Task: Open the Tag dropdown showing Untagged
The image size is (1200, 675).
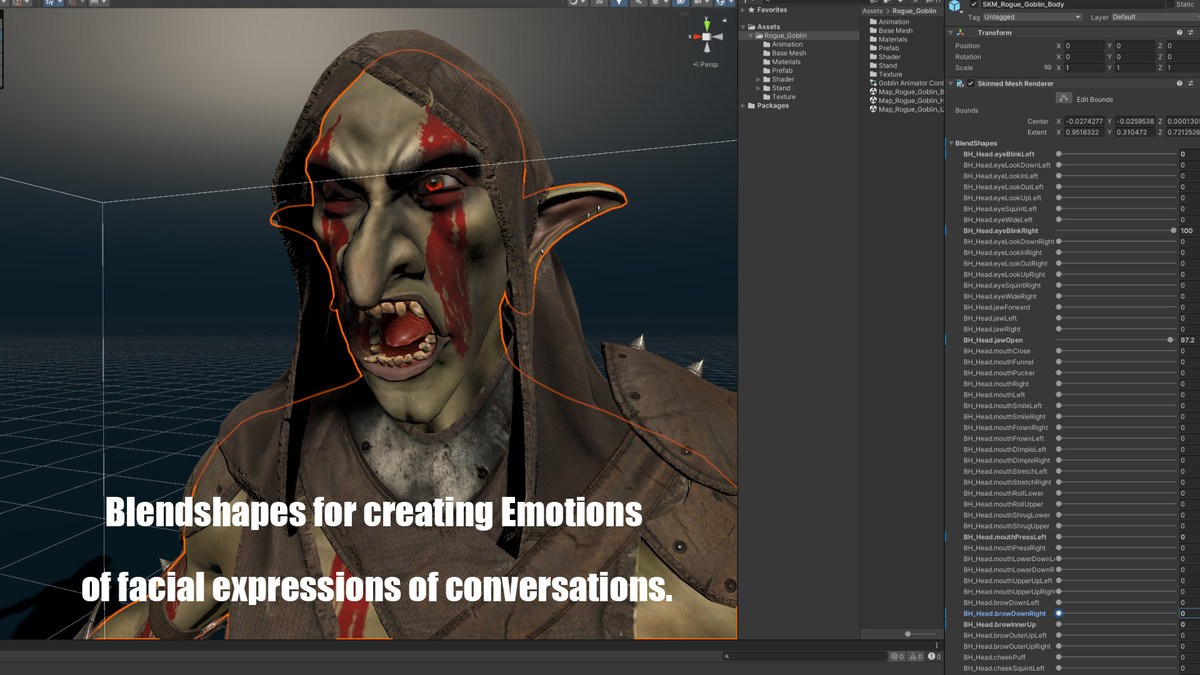Action: click(x=1032, y=17)
